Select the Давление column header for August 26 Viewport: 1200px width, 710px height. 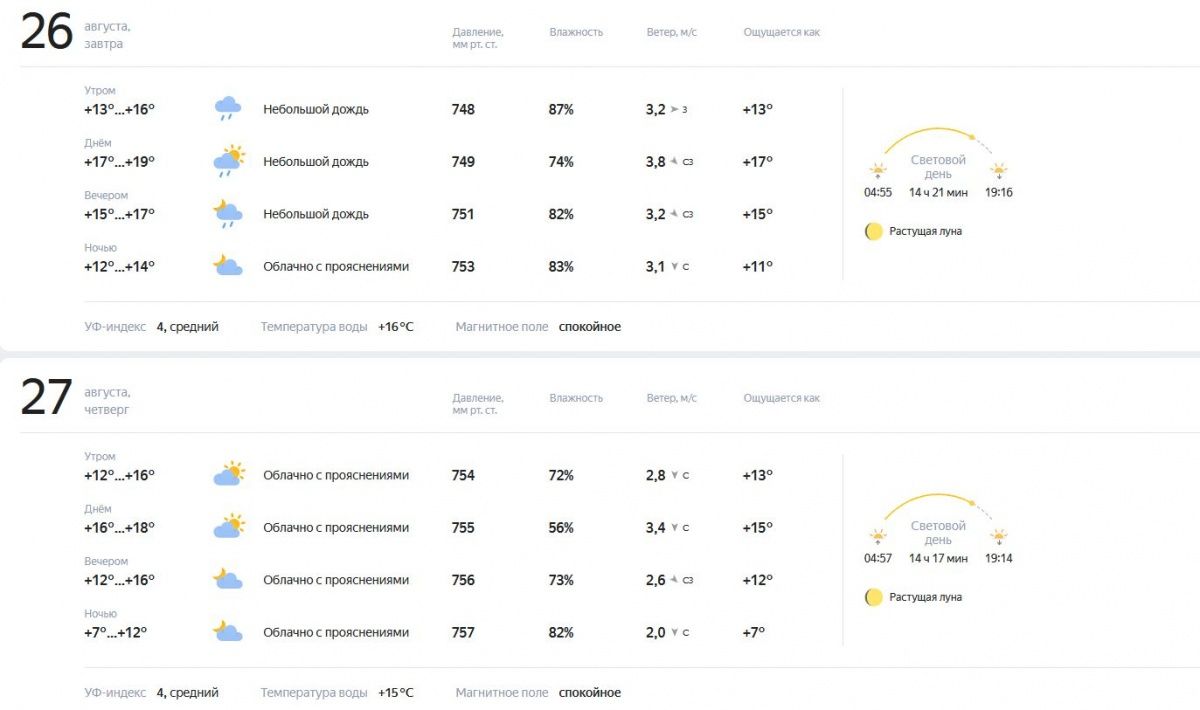[x=478, y=38]
